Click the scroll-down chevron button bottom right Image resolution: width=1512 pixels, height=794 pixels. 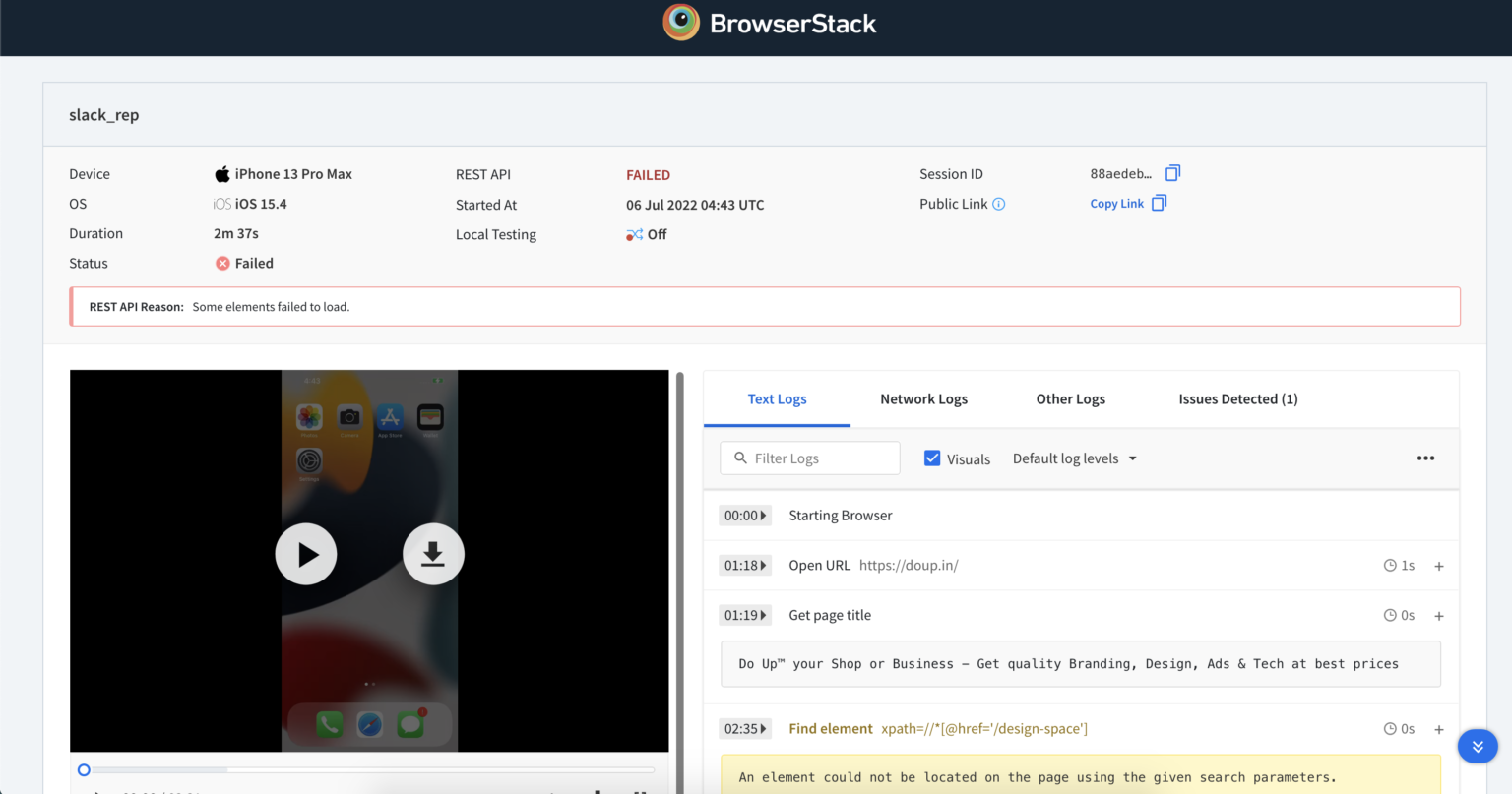[x=1478, y=746]
